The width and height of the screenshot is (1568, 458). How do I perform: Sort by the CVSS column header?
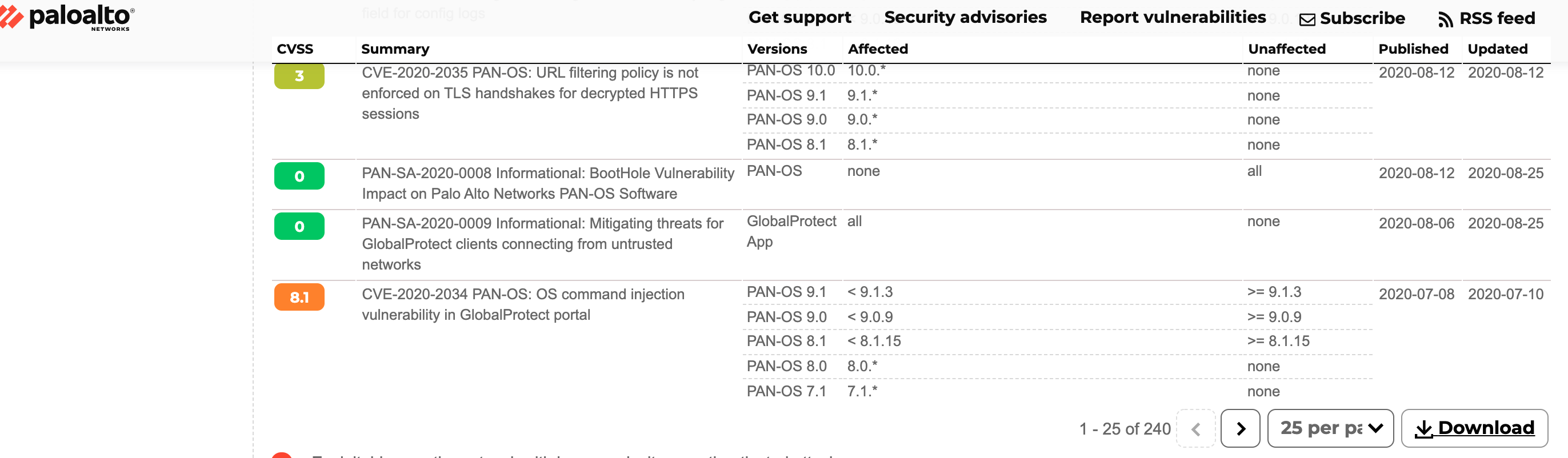tap(295, 49)
